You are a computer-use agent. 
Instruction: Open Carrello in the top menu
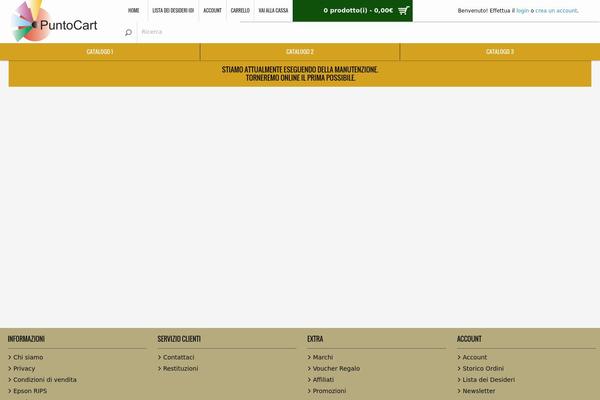pyautogui.click(x=240, y=10)
